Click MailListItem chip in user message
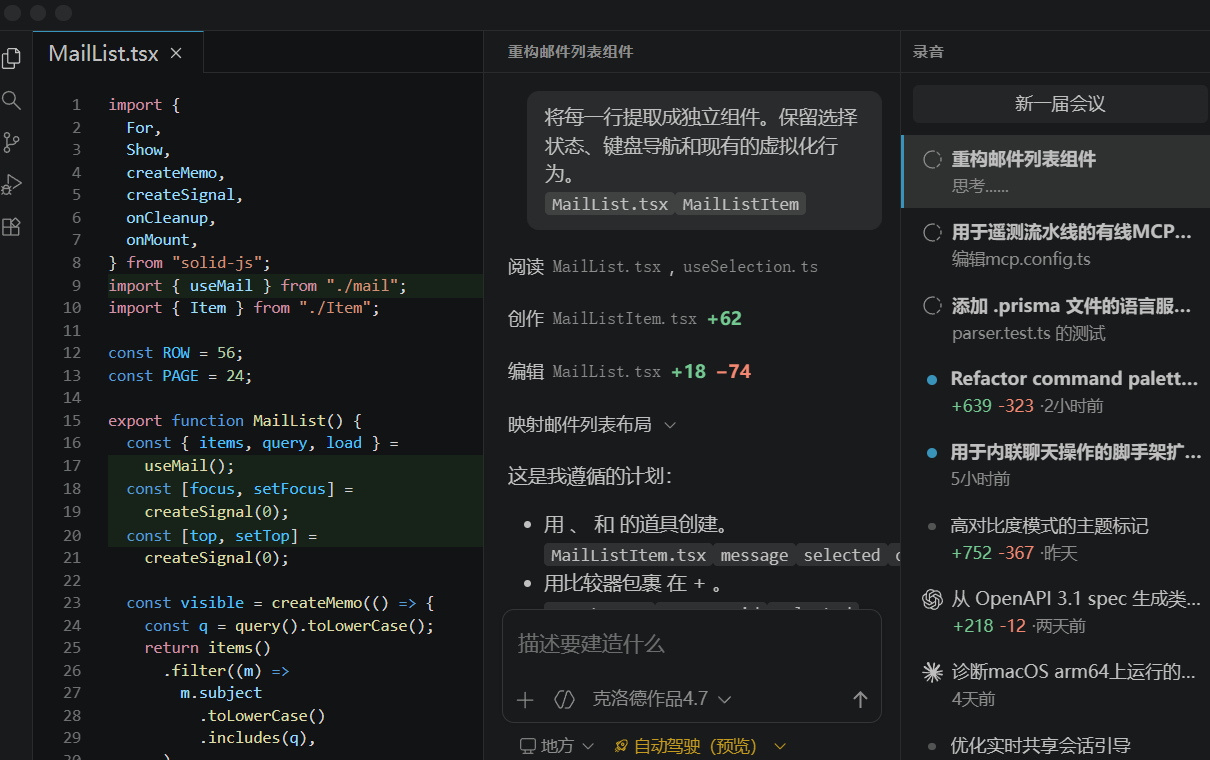 click(x=740, y=204)
